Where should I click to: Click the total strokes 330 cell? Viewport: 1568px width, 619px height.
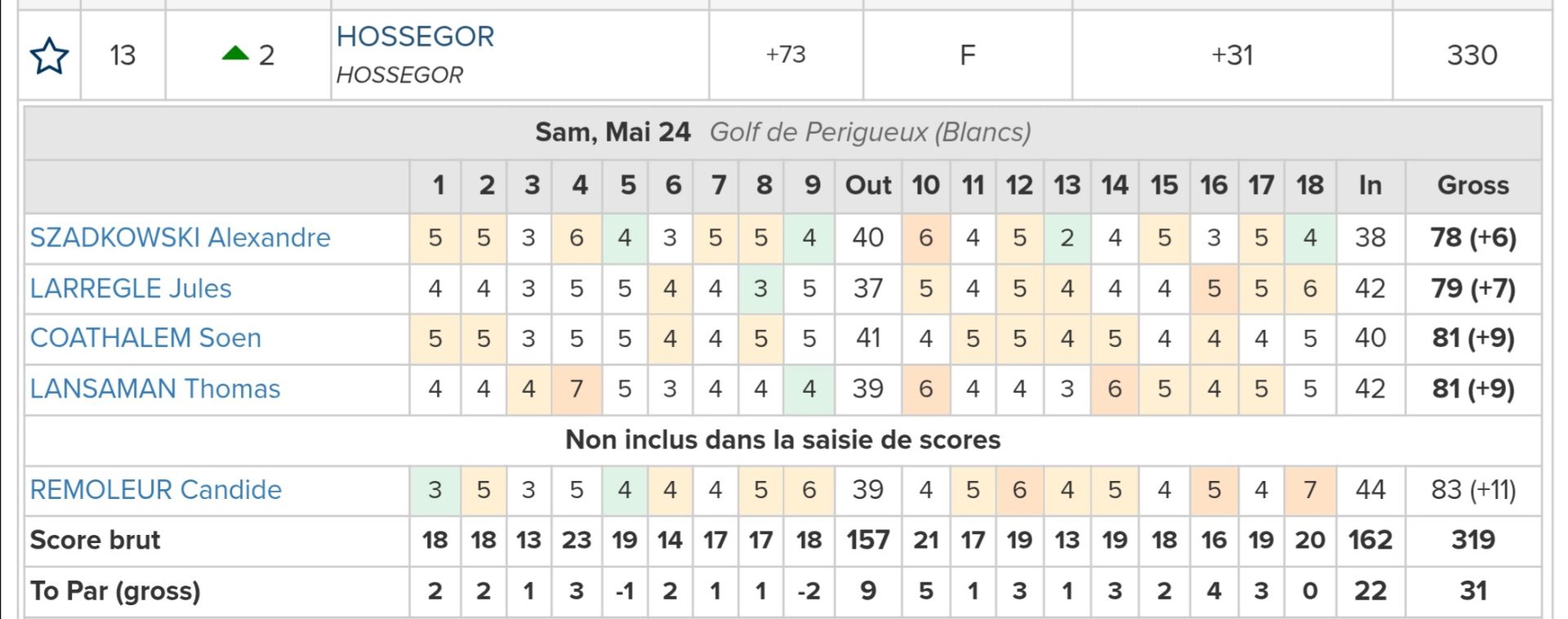[x=1472, y=55]
